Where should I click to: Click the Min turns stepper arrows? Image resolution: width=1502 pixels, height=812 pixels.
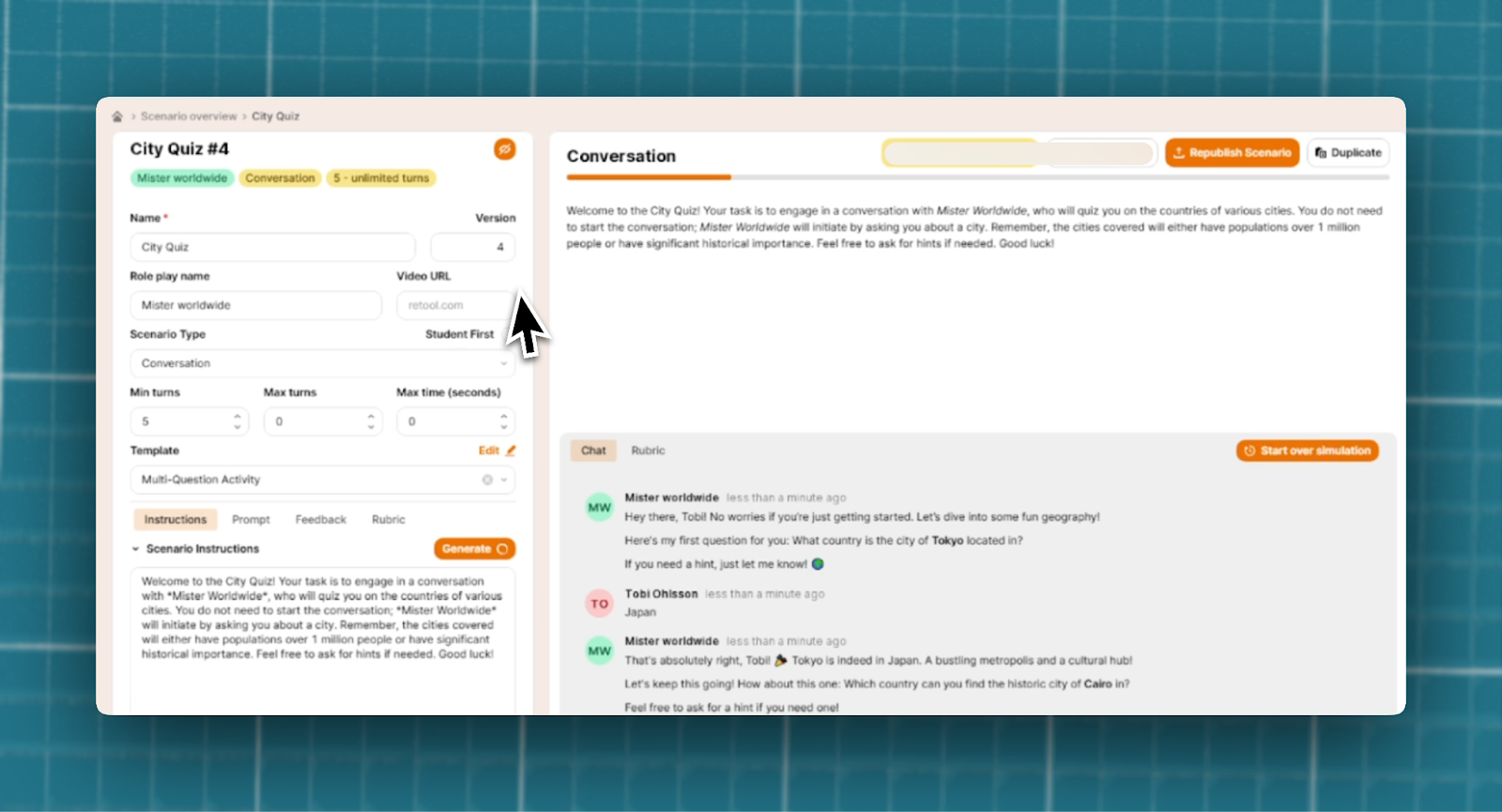point(238,421)
